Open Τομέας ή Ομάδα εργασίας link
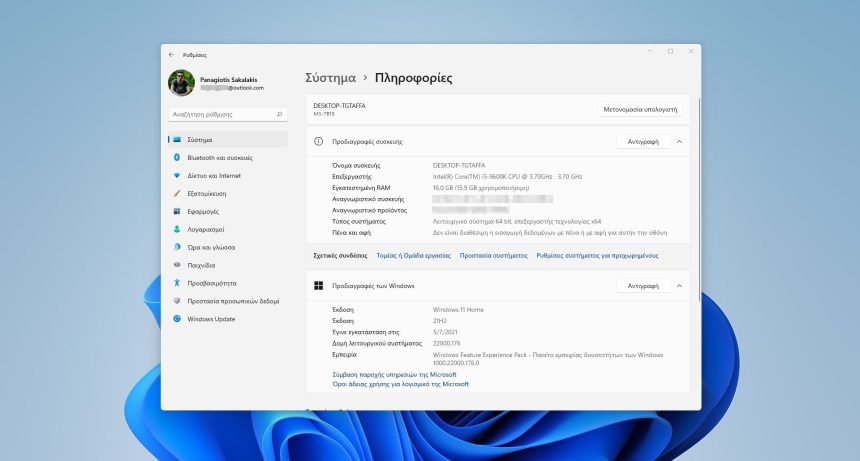Viewport: 860px width, 461px height. 414,256
